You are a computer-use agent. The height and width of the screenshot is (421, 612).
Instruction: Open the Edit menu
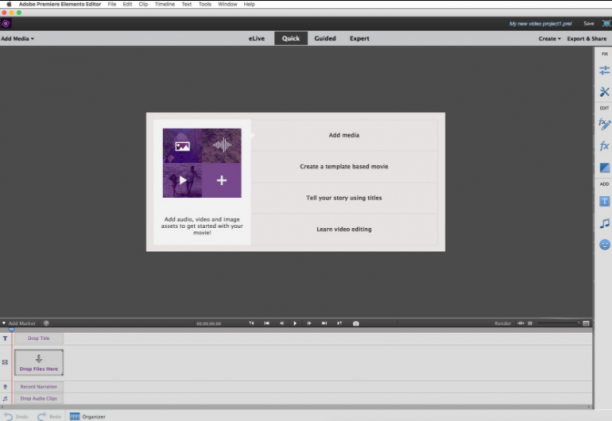click(127, 4)
